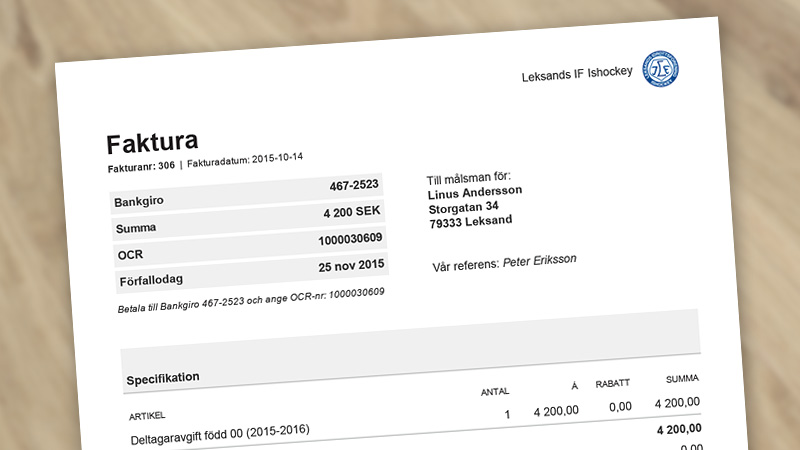Click the RABATT column header
The width and height of the screenshot is (800, 450).
click(x=613, y=384)
